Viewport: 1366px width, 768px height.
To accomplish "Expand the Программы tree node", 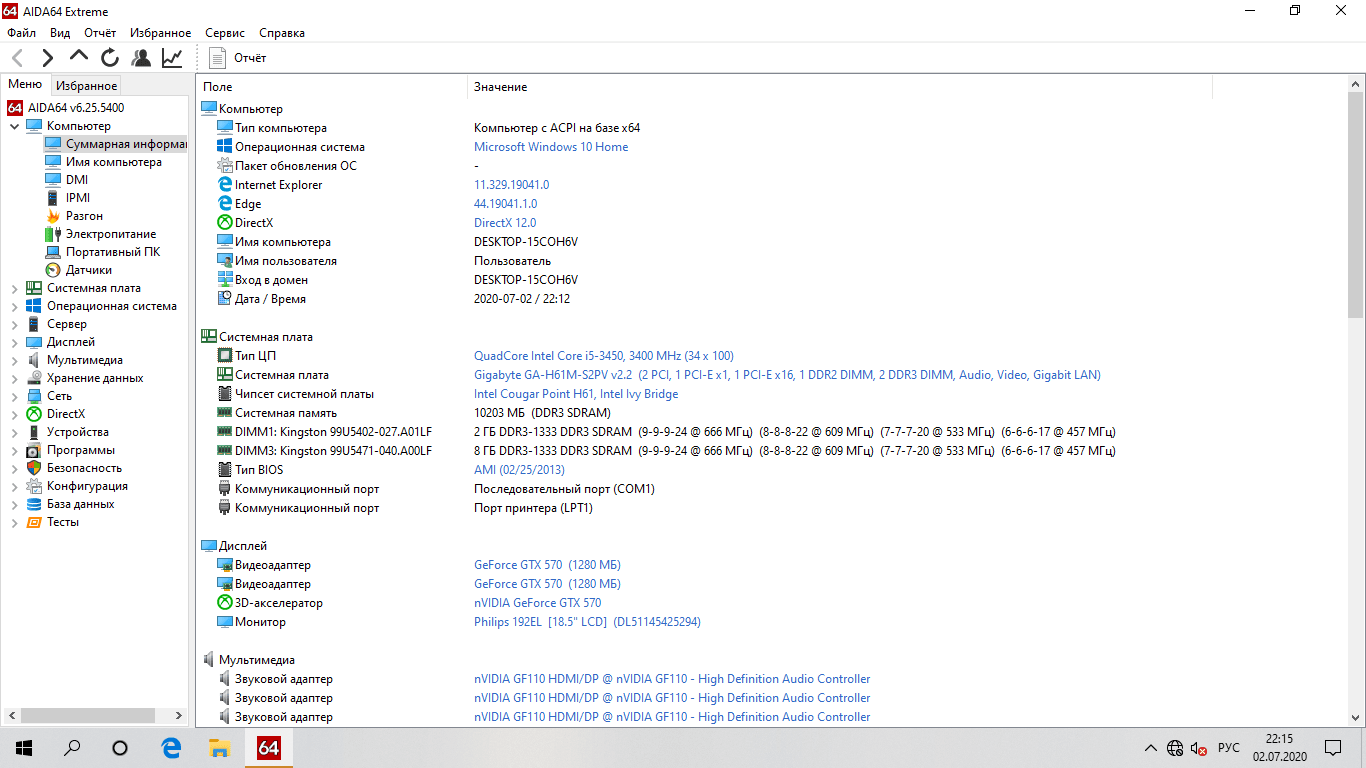I will (x=14, y=450).
